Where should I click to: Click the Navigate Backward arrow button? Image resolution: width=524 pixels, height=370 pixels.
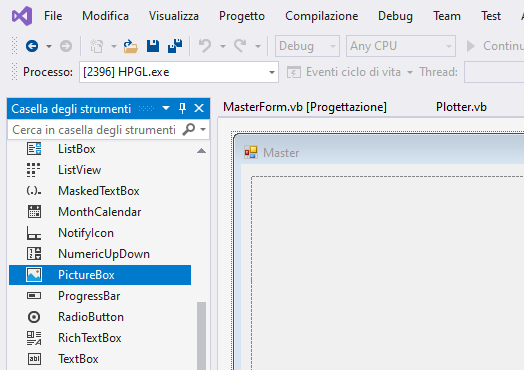tap(32, 46)
